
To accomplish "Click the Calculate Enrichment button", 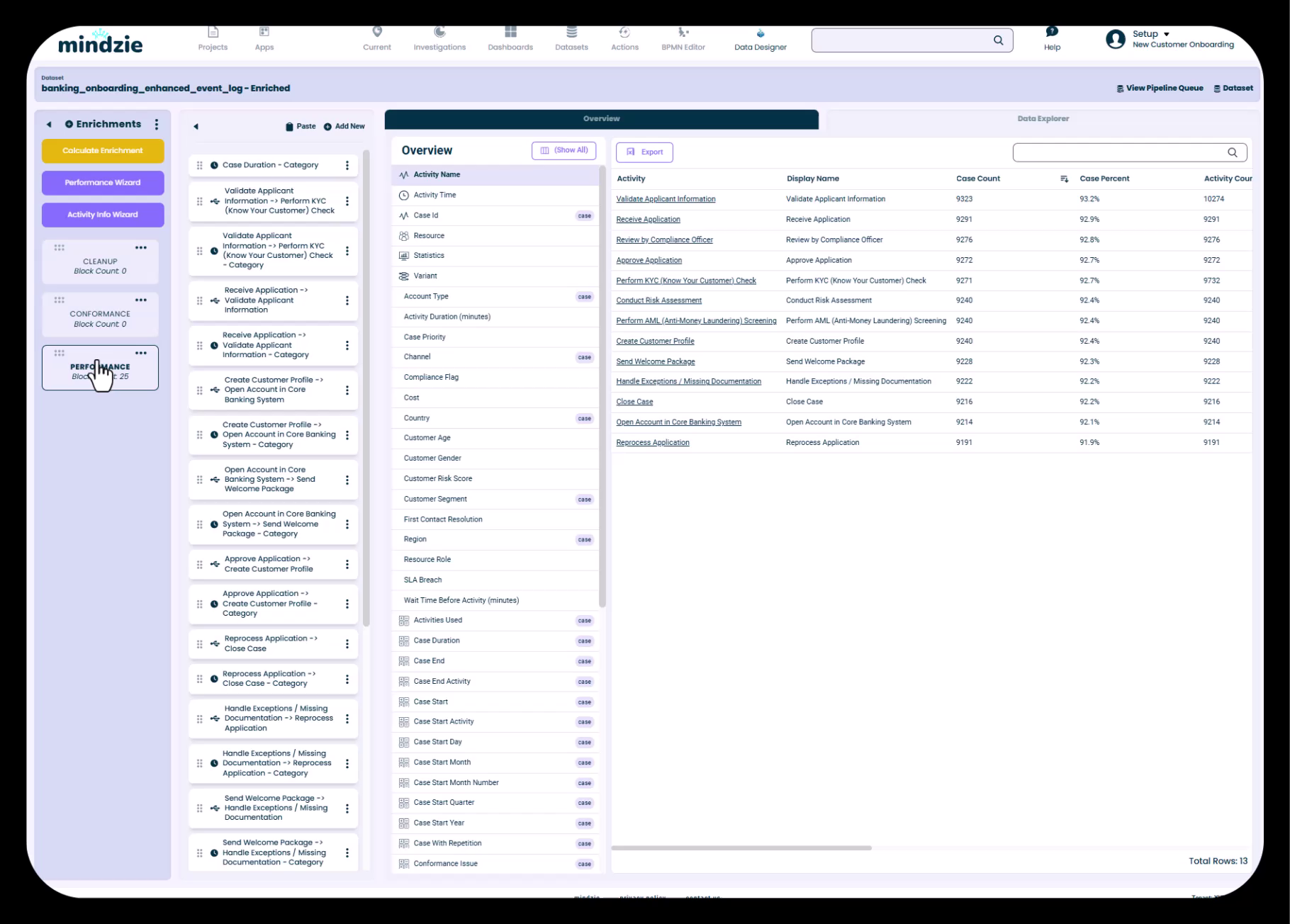I will (103, 151).
